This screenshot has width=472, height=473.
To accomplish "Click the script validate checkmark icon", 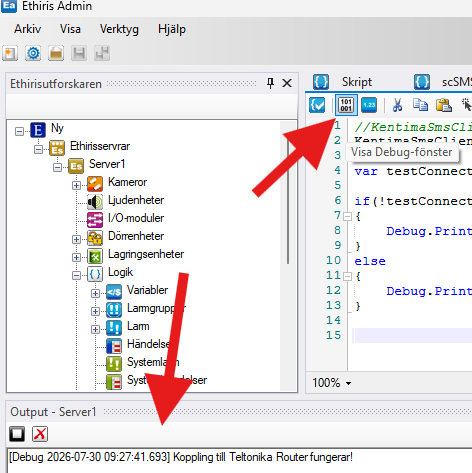I will (x=317, y=105).
